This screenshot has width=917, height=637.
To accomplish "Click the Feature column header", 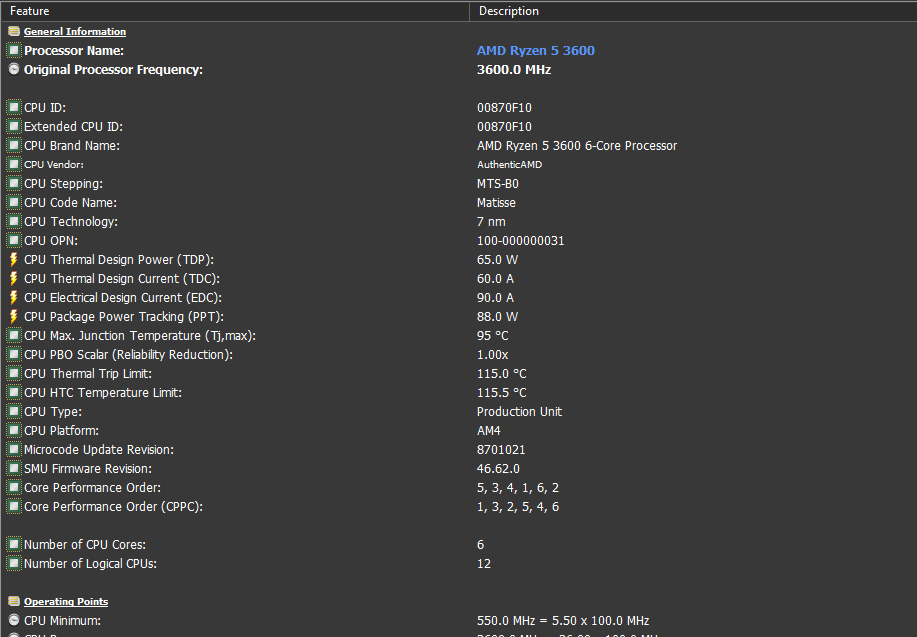I will click(235, 11).
